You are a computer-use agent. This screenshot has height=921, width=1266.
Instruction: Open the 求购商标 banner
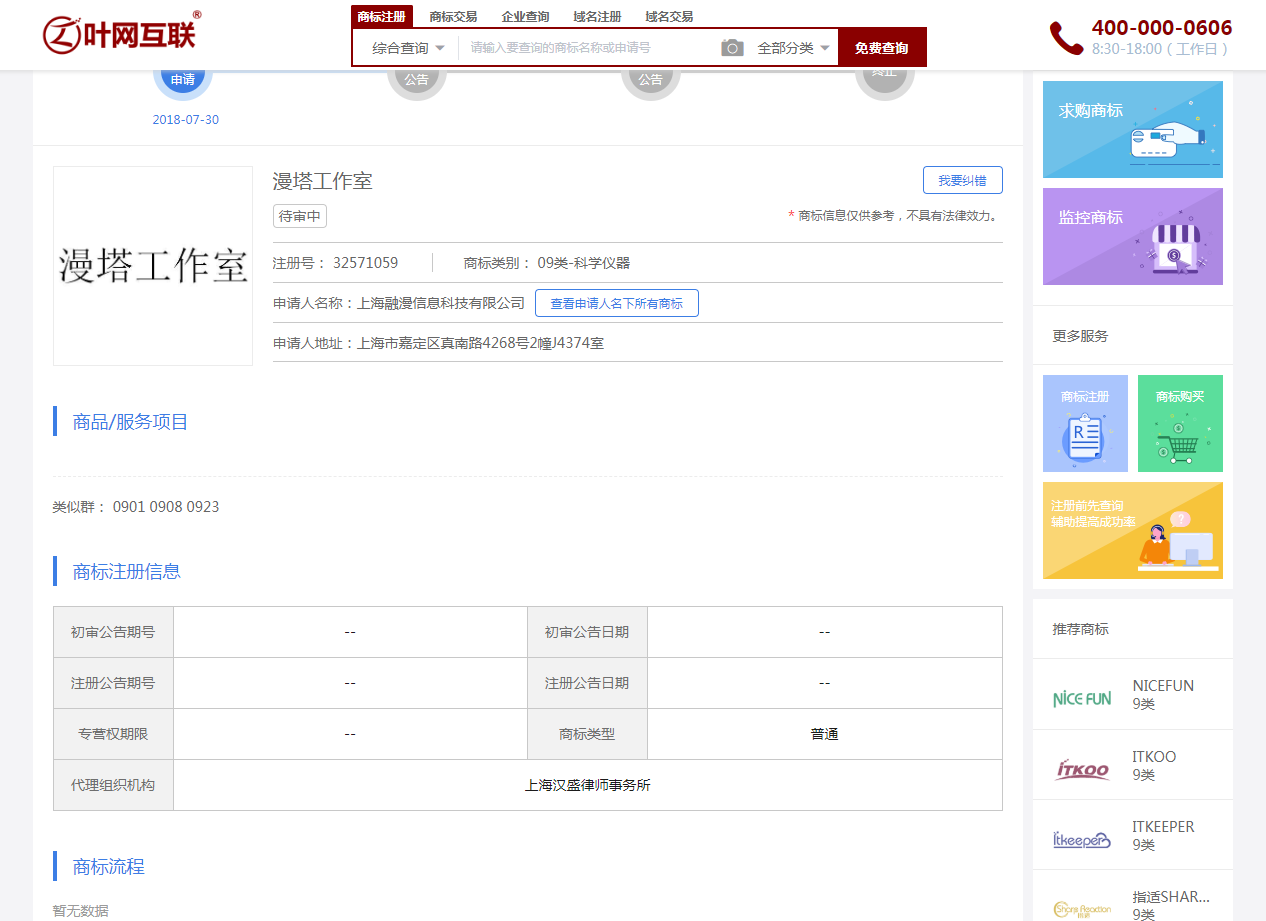1132,129
